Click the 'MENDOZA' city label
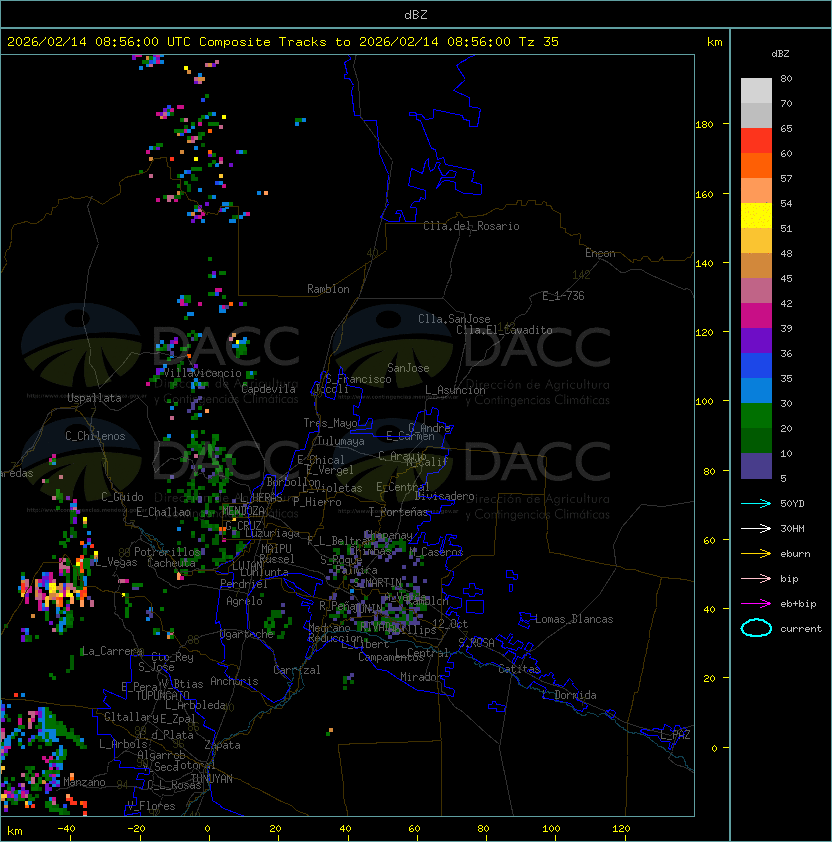The height and width of the screenshot is (842, 832). (x=243, y=510)
